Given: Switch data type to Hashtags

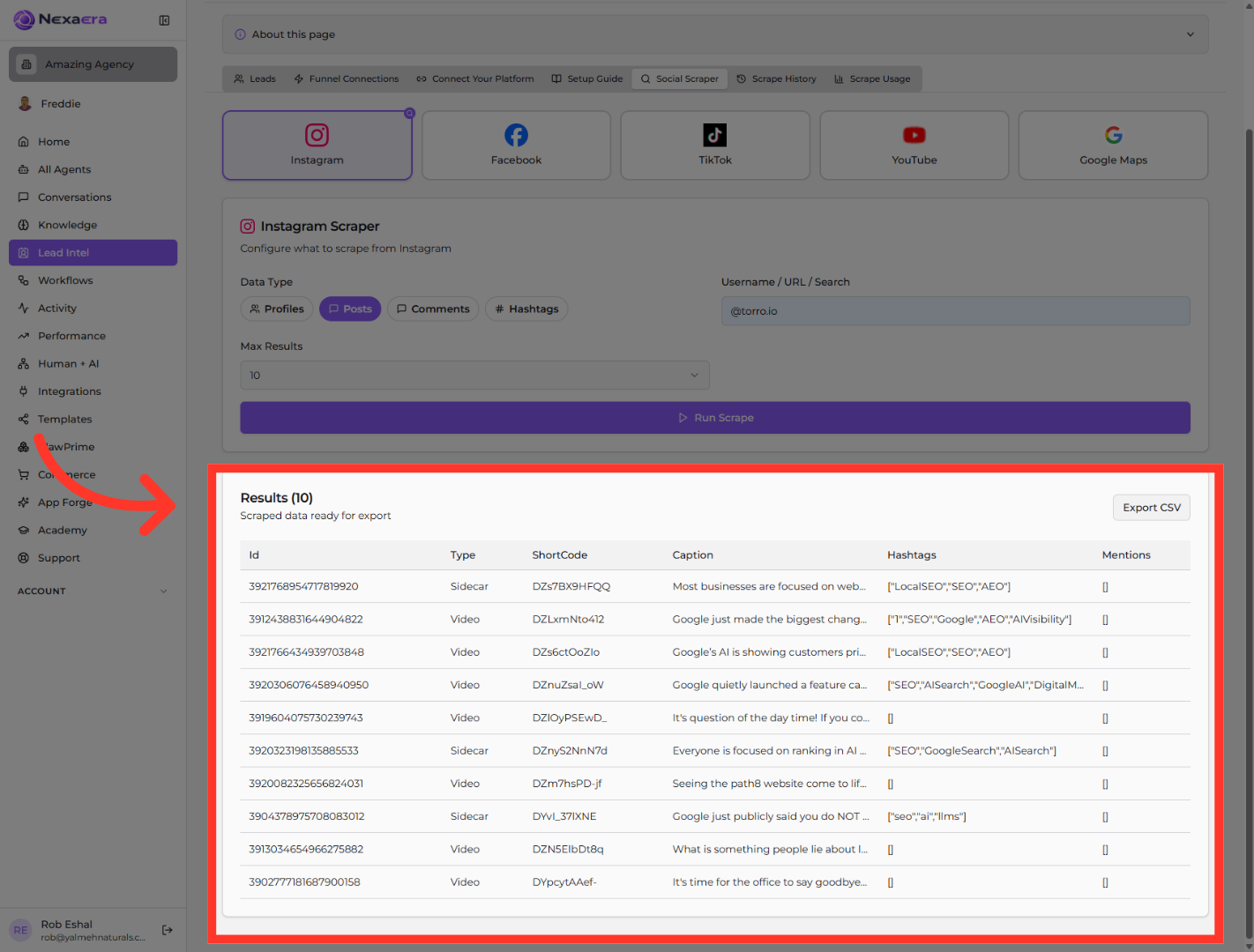Looking at the screenshot, I should pos(526,309).
